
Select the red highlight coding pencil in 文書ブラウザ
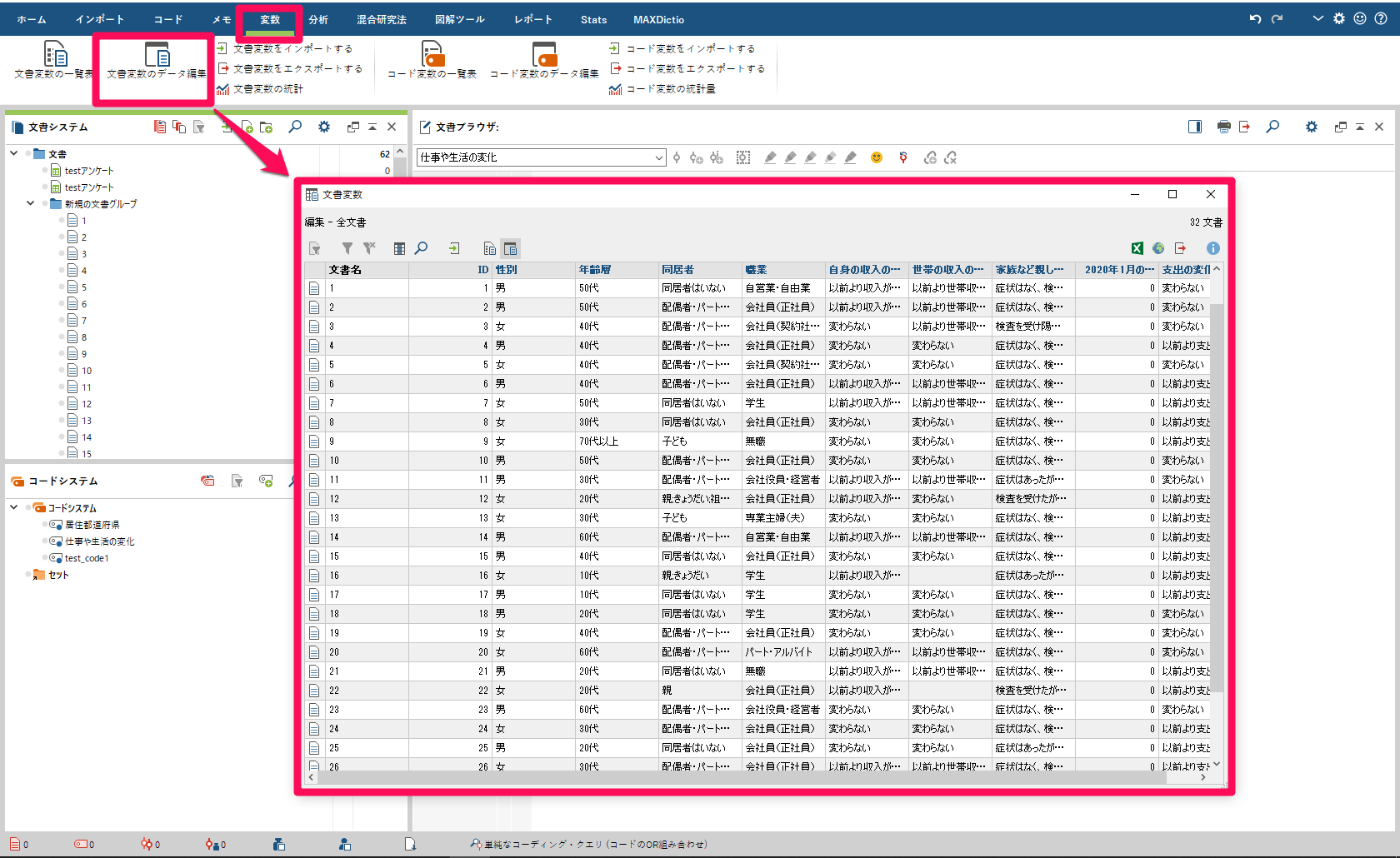[770, 157]
